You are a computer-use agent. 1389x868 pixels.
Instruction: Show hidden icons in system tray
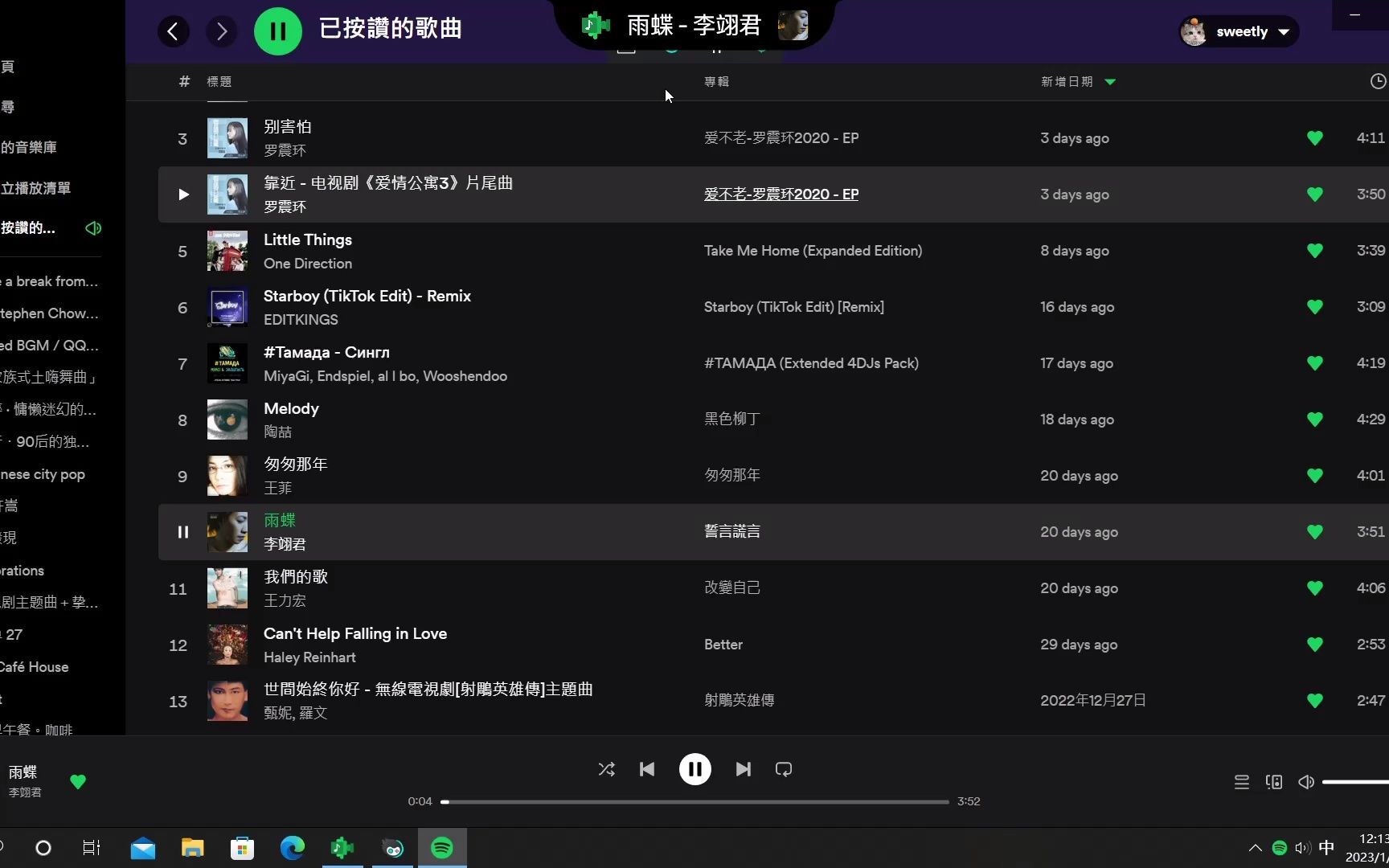pyautogui.click(x=1255, y=847)
